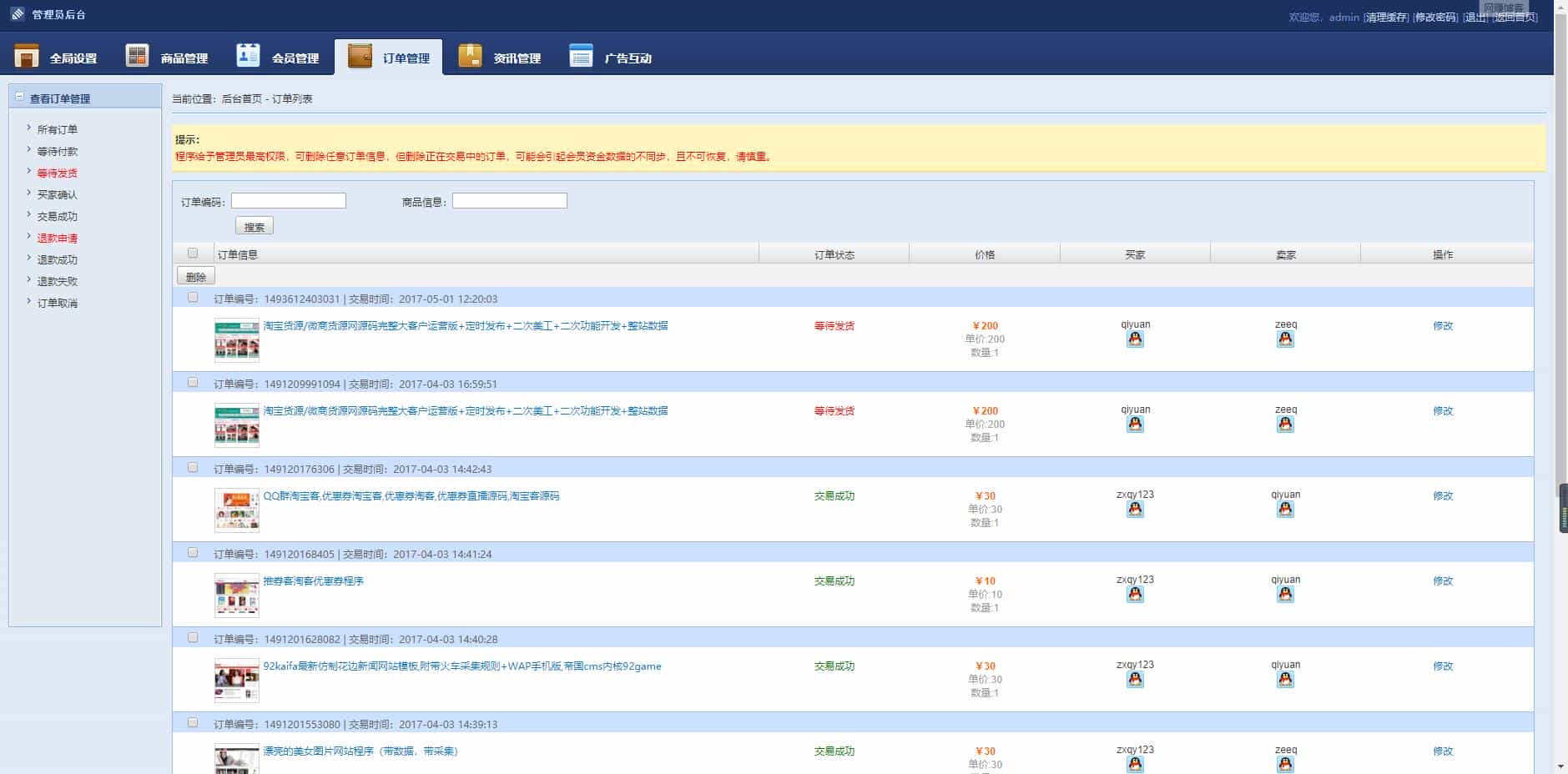Viewport: 1568px width, 774px height.
Task: Open the 等待发货 order list
Action: pyautogui.click(x=57, y=173)
